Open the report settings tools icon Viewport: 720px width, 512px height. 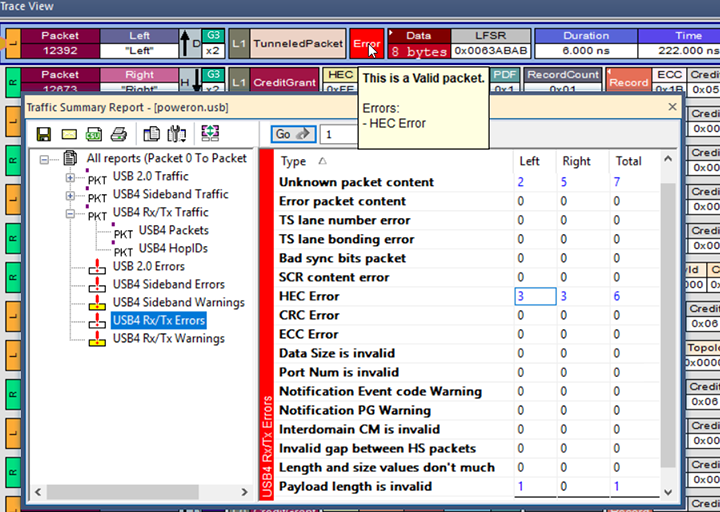coord(177,134)
